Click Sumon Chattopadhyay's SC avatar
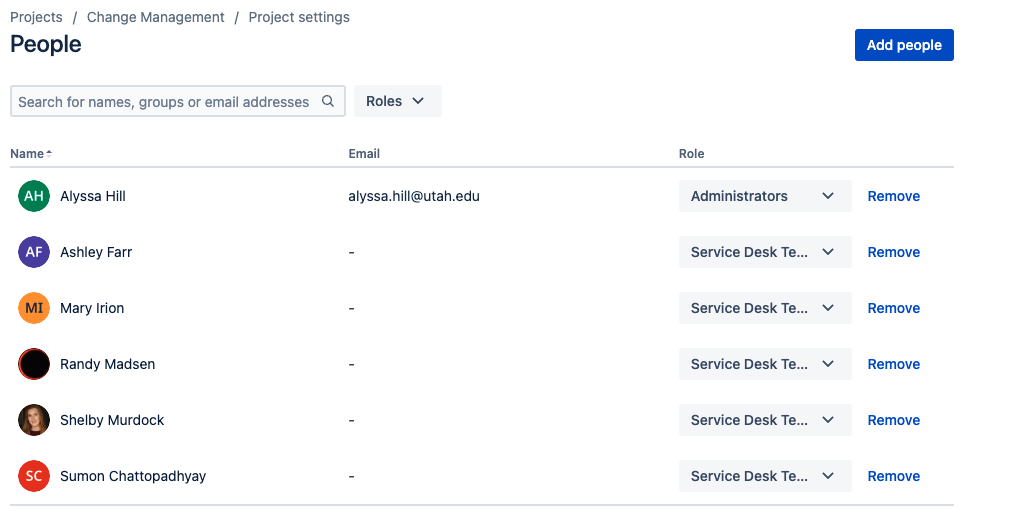 click(34, 476)
